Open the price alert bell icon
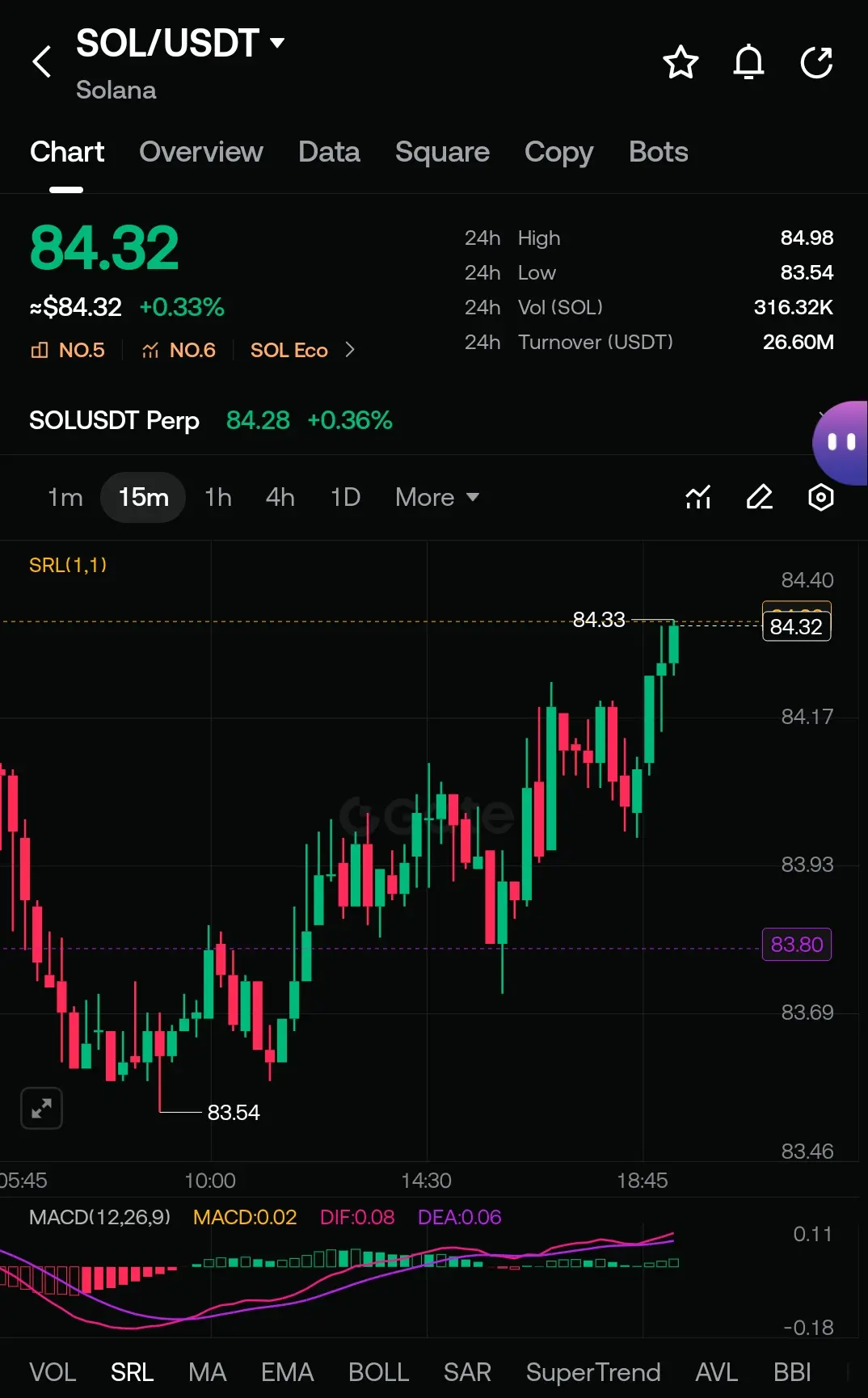This screenshot has width=868, height=1398. 748,62
